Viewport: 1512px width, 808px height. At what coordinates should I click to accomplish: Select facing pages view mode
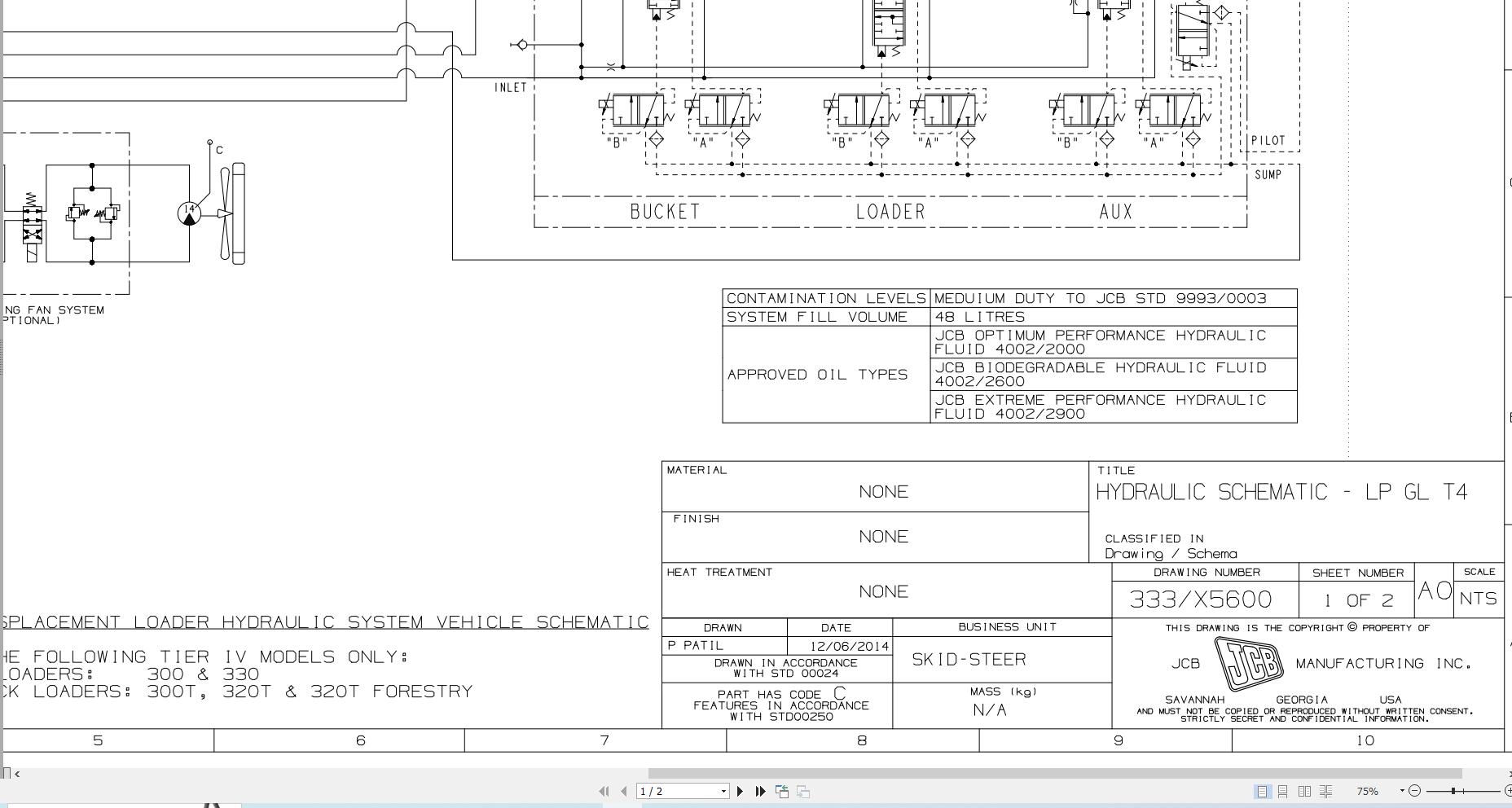pyautogui.click(x=1304, y=791)
